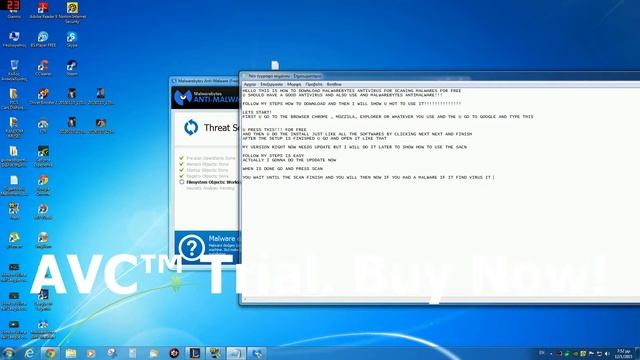Open File Explorer from the taskbar
Screen dimensions: 640x360
[x=71, y=353]
